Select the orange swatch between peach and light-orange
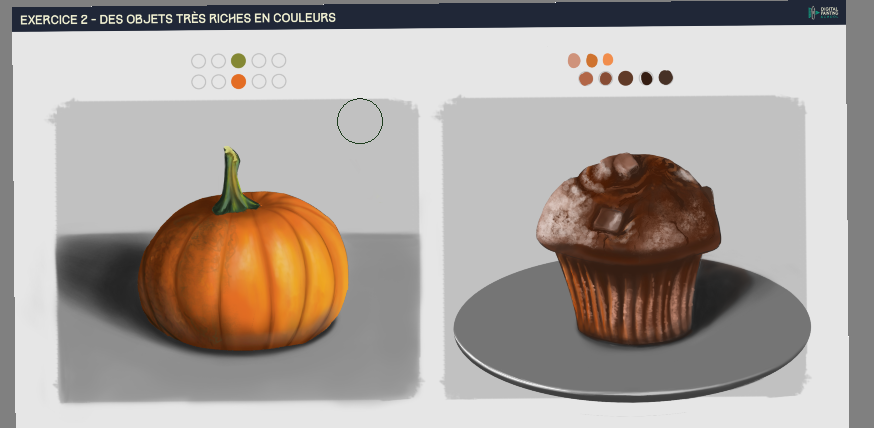The width and height of the screenshot is (874, 428). [x=591, y=60]
